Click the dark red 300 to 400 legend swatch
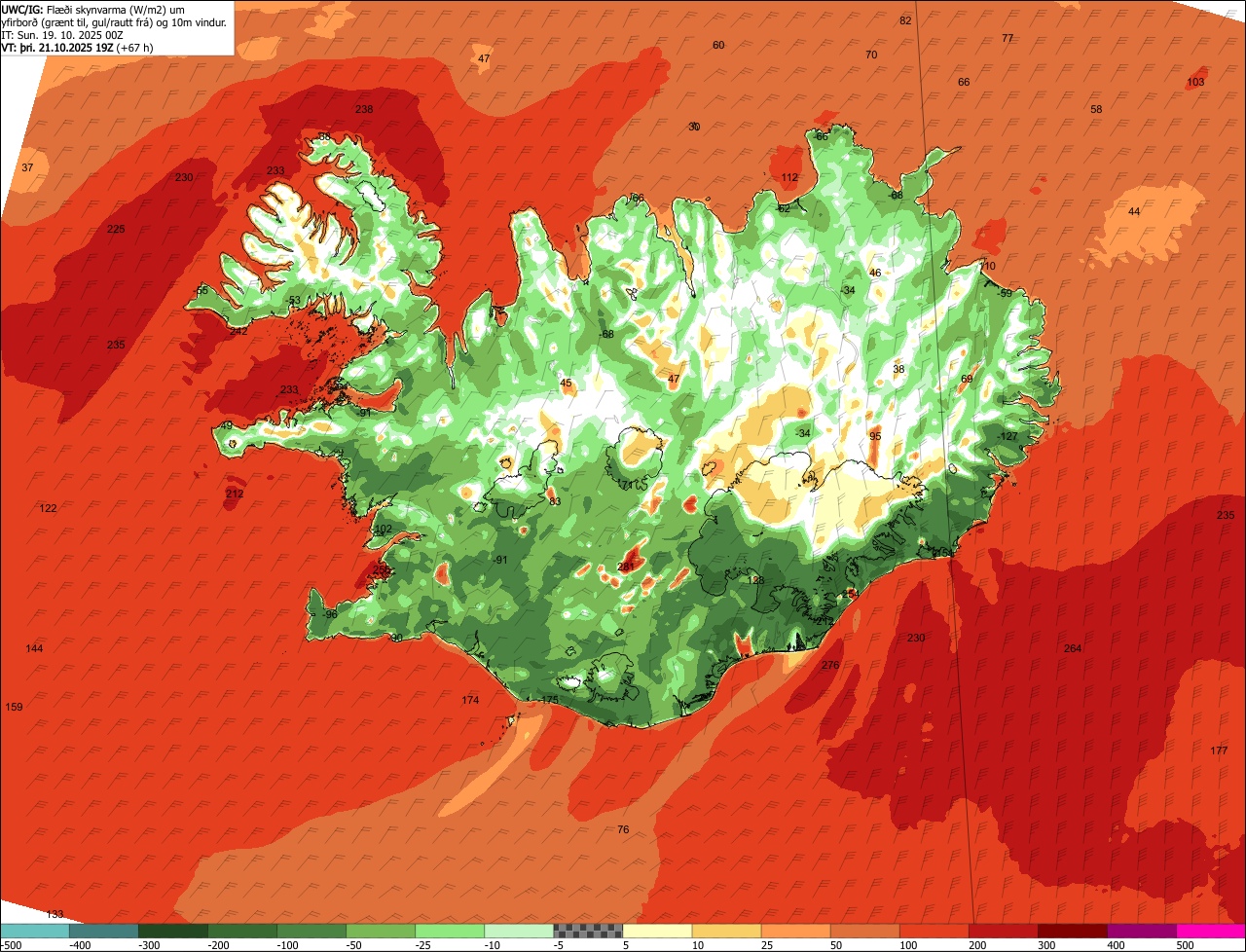The height and width of the screenshot is (952, 1246). [1073, 931]
